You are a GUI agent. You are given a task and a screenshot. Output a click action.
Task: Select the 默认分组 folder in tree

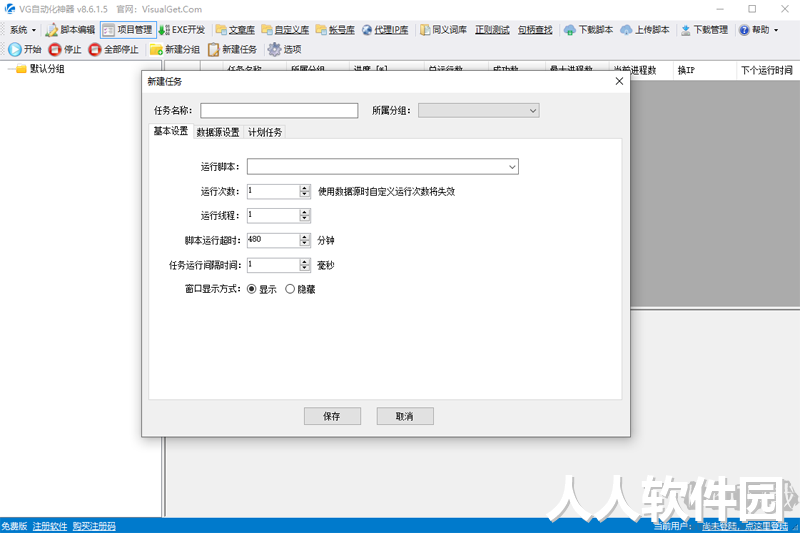pos(41,69)
